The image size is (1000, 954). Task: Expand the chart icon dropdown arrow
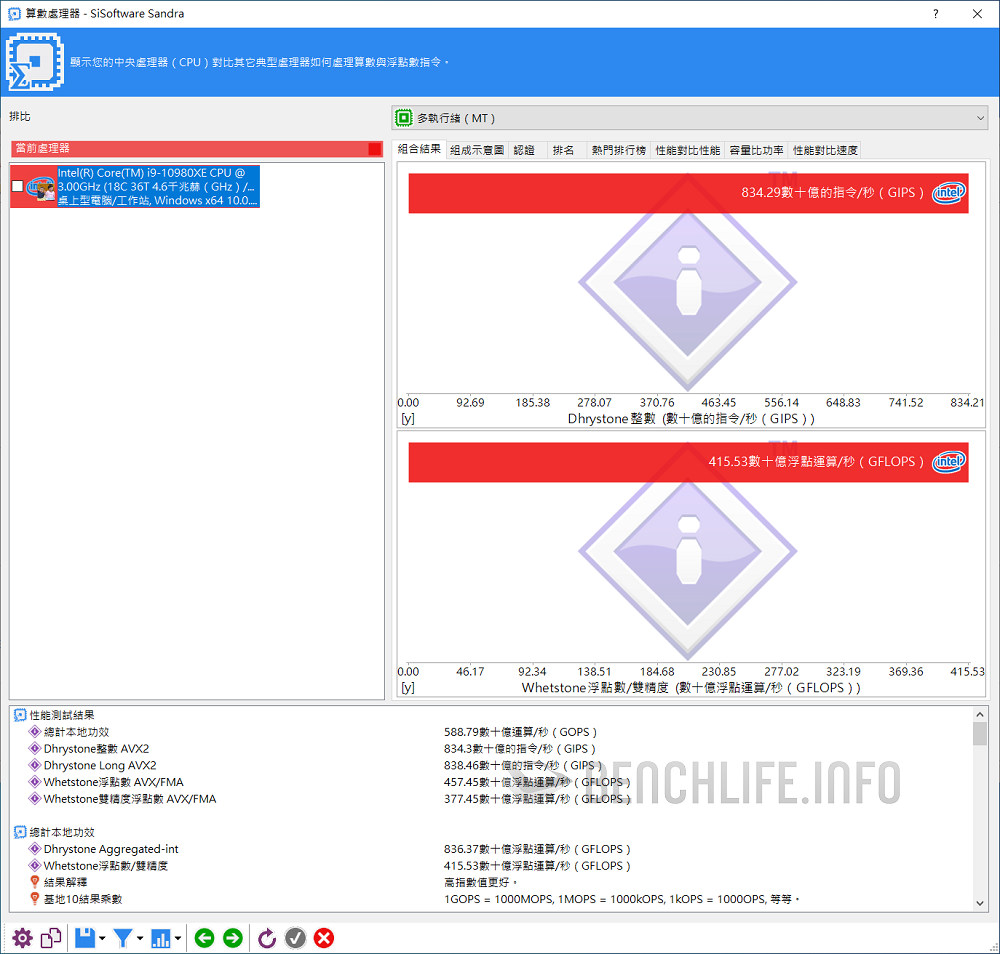click(178, 939)
